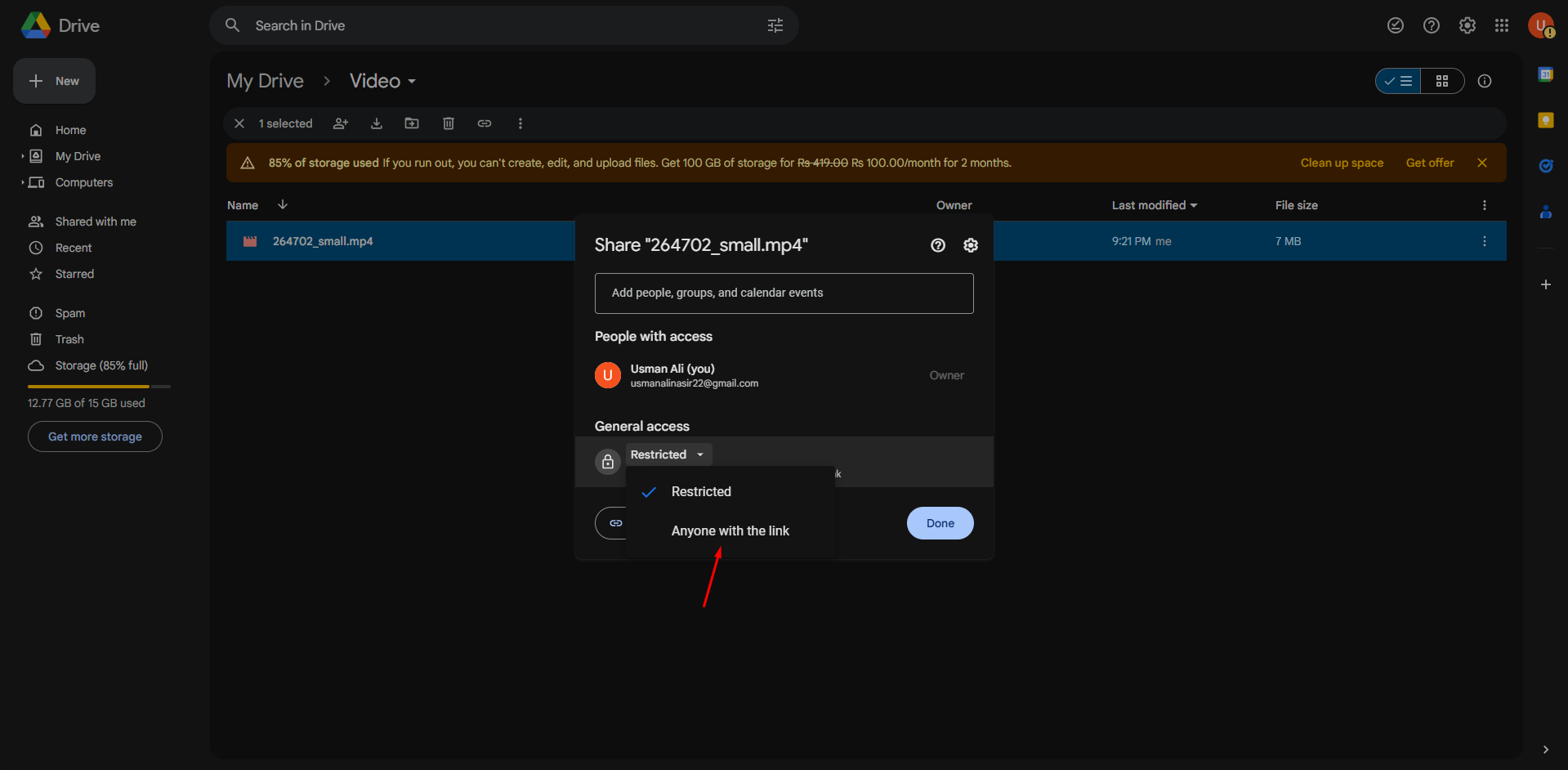Copy the share link for the file

[485, 123]
